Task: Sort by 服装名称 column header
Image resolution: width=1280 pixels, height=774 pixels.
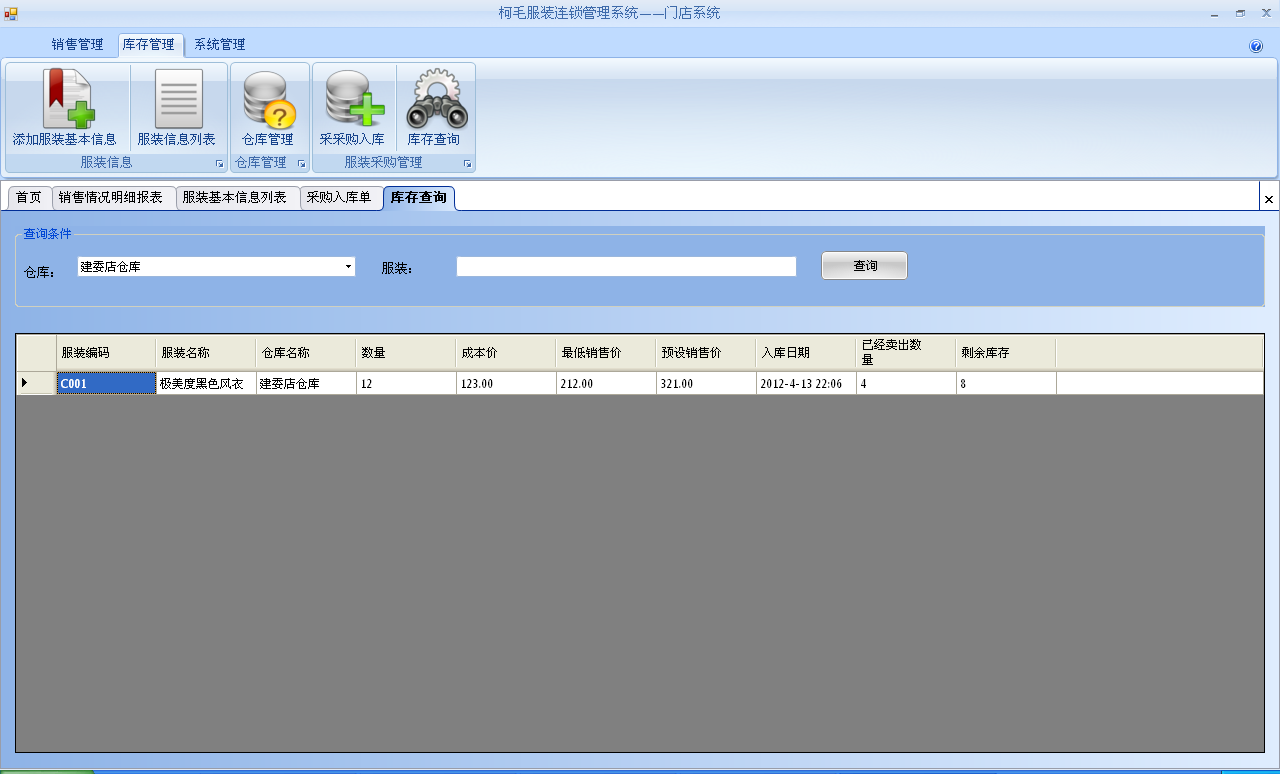Action: point(206,353)
